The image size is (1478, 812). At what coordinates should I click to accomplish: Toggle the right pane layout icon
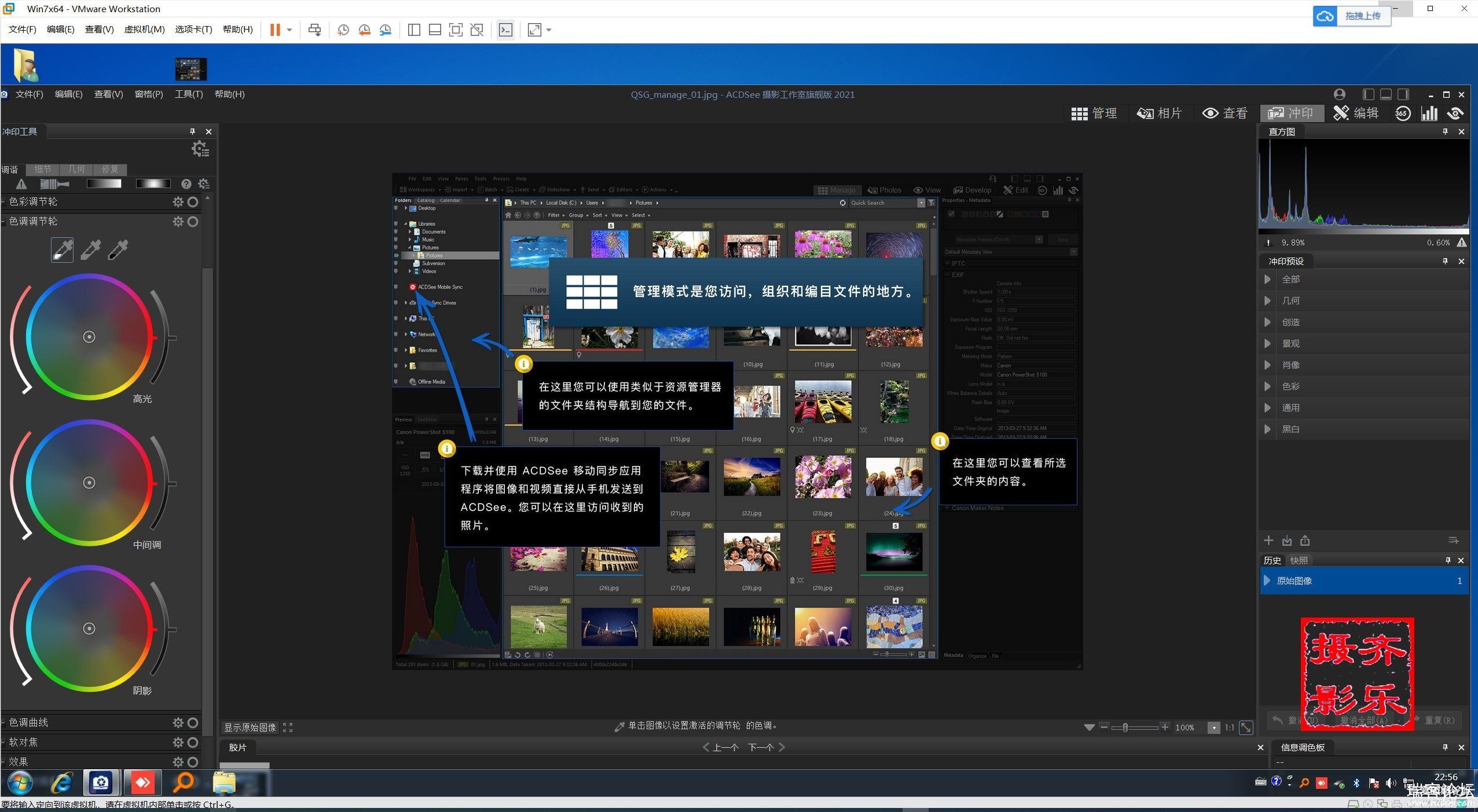(1403, 94)
